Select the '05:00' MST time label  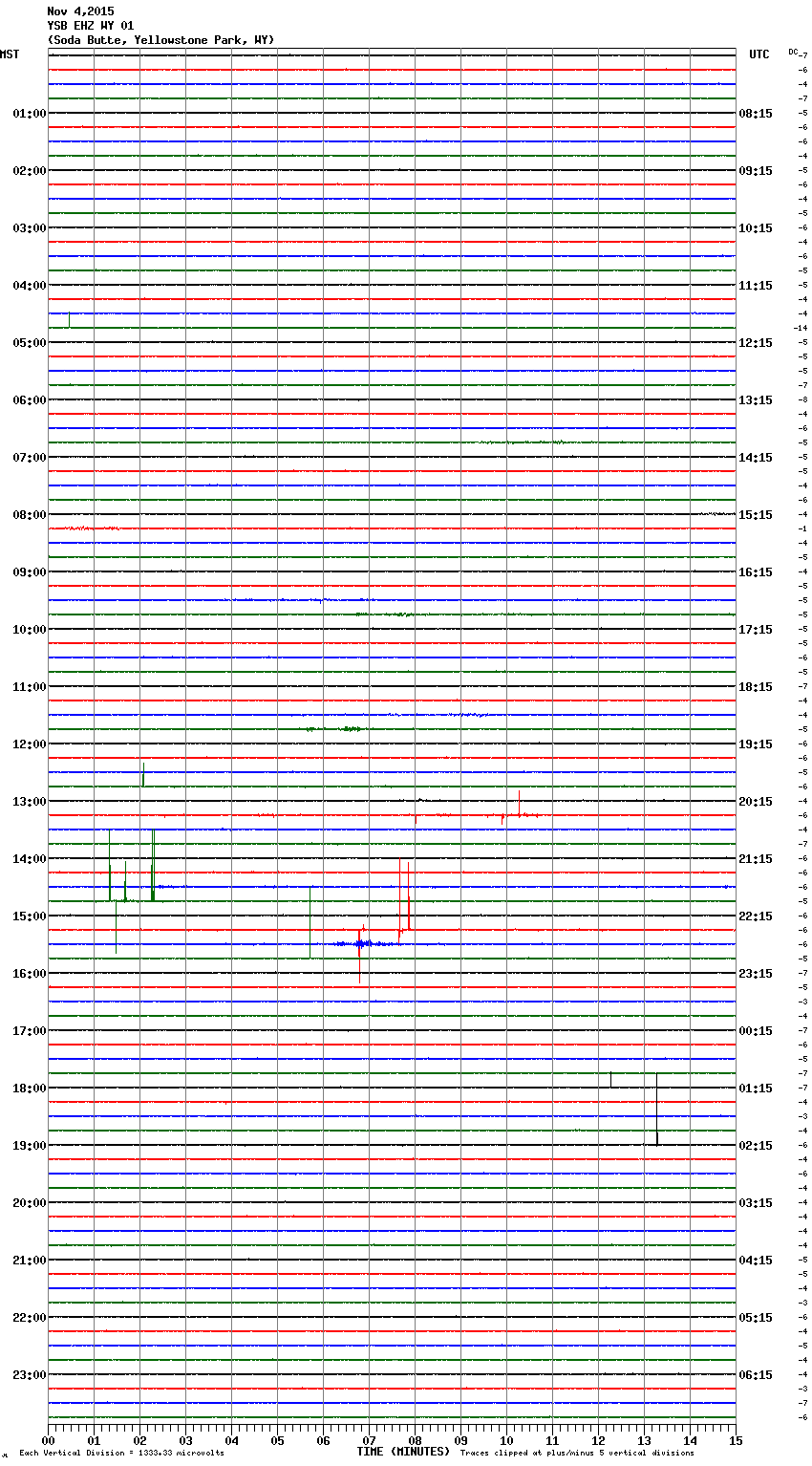[30, 343]
